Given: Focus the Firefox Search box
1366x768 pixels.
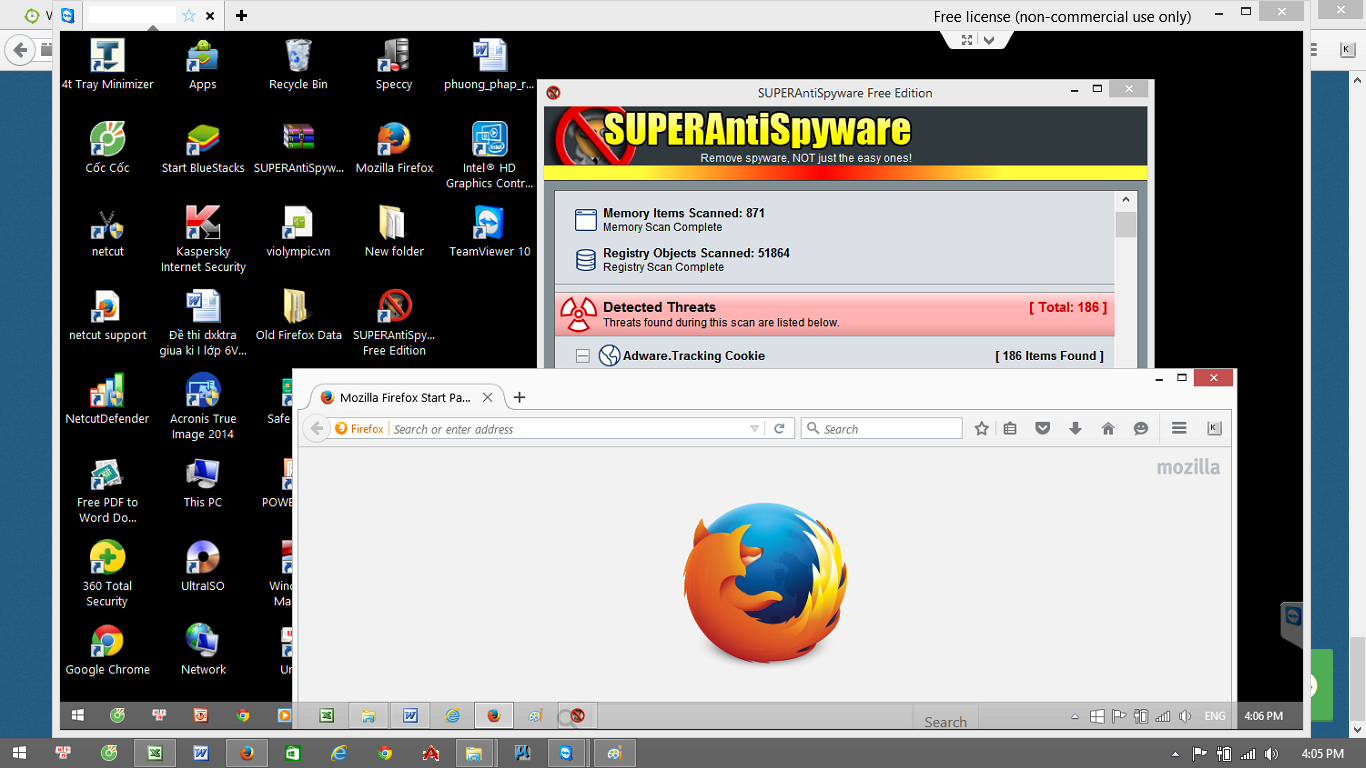Looking at the screenshot, I should point(882,428).
